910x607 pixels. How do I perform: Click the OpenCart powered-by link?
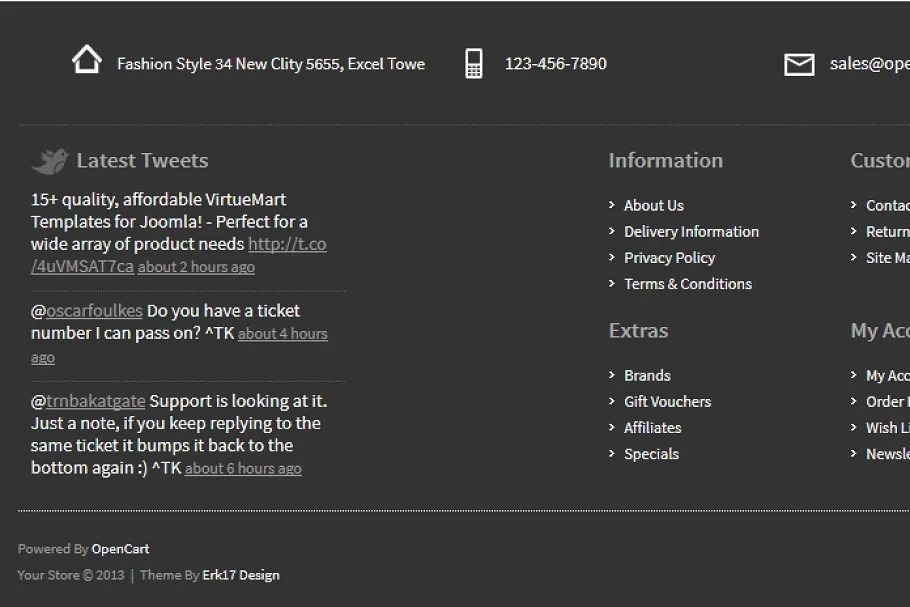tap(120, 549)
